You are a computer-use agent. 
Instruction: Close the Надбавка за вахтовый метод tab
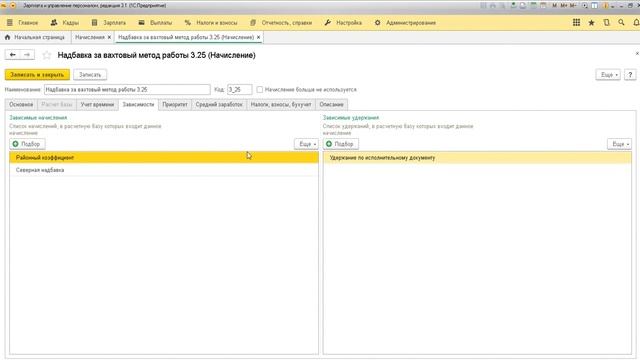pos(258,38)
